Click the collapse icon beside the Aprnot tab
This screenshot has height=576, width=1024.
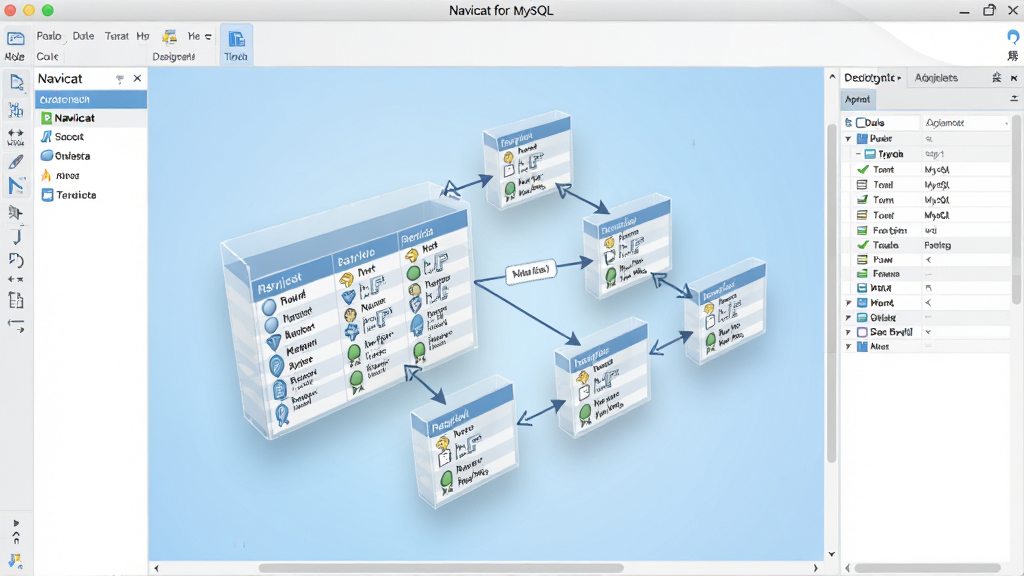[x=1014, y=99]
